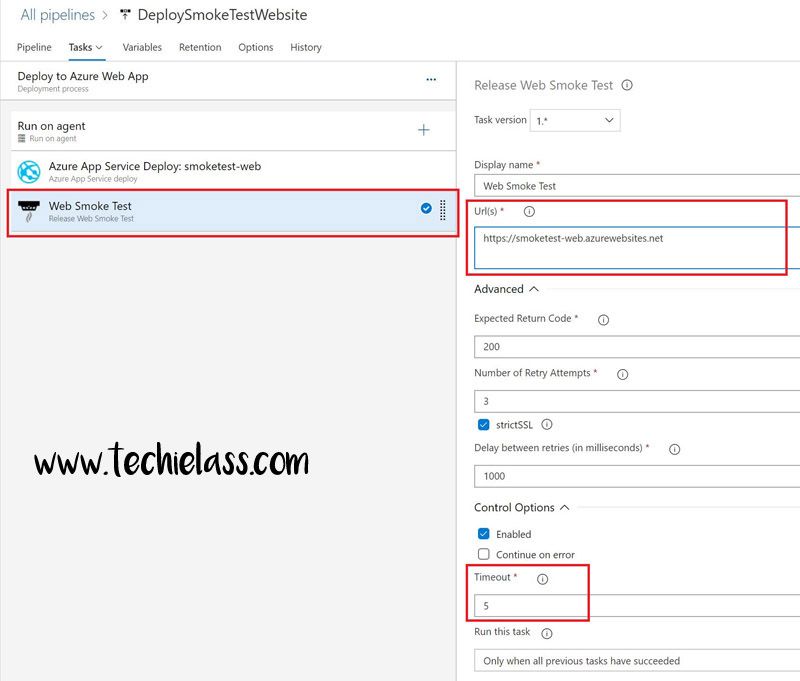The width and height of the screenshot is (800, 681).
Task: Add a task to Run on agent
Action: [423, 130]
